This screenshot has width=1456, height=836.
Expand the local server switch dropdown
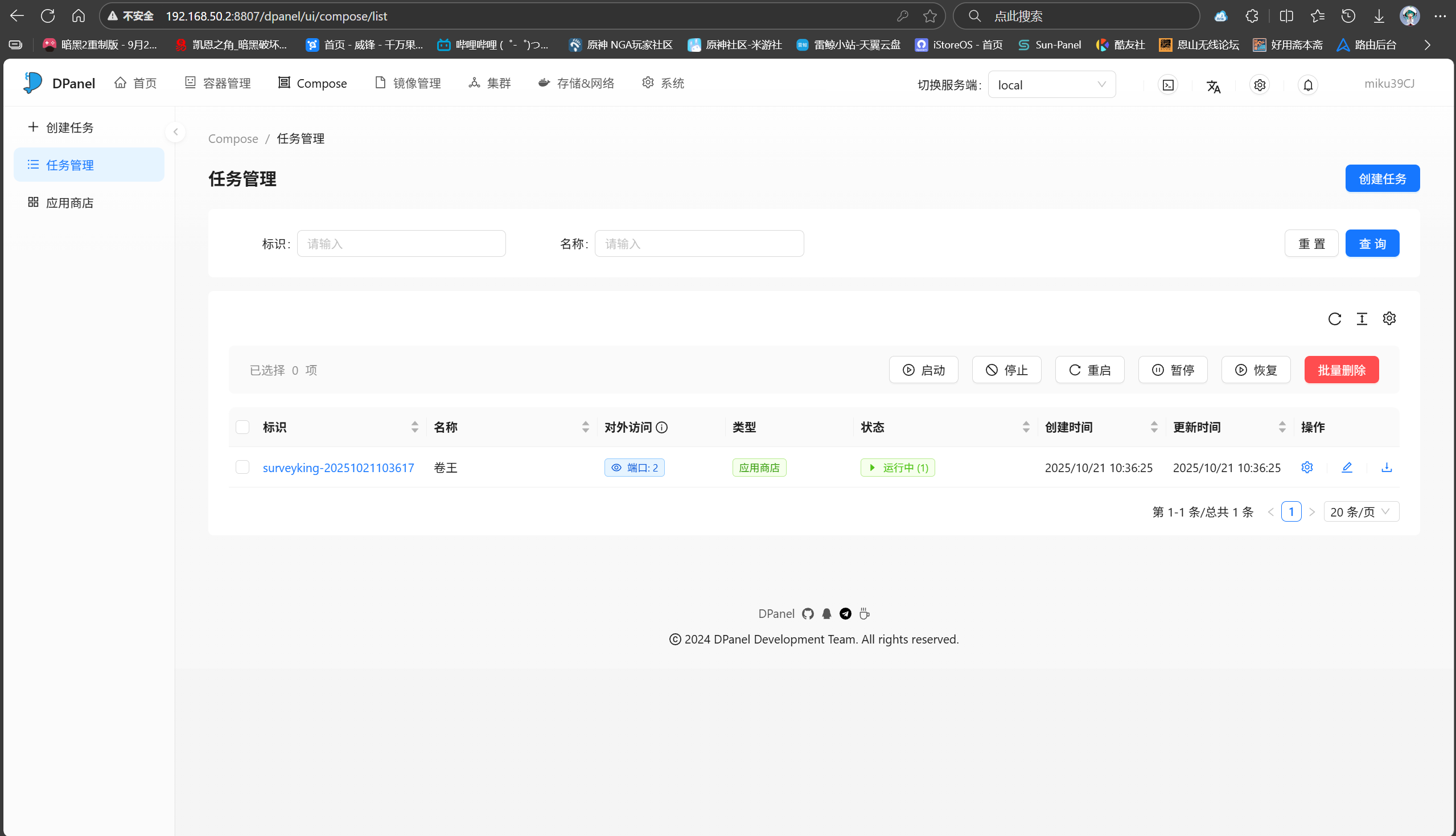coord(1051,85)
